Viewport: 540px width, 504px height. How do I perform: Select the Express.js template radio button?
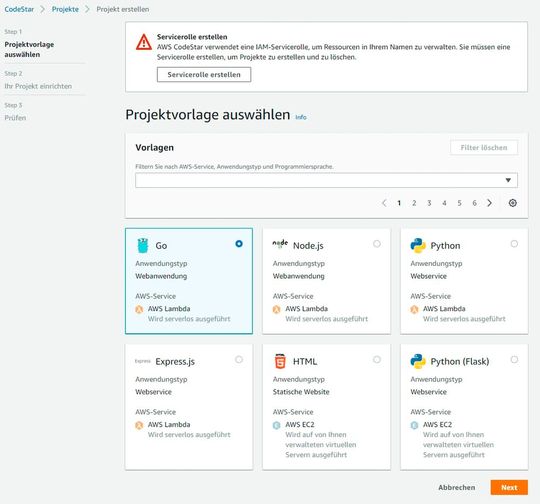point(239,359)
